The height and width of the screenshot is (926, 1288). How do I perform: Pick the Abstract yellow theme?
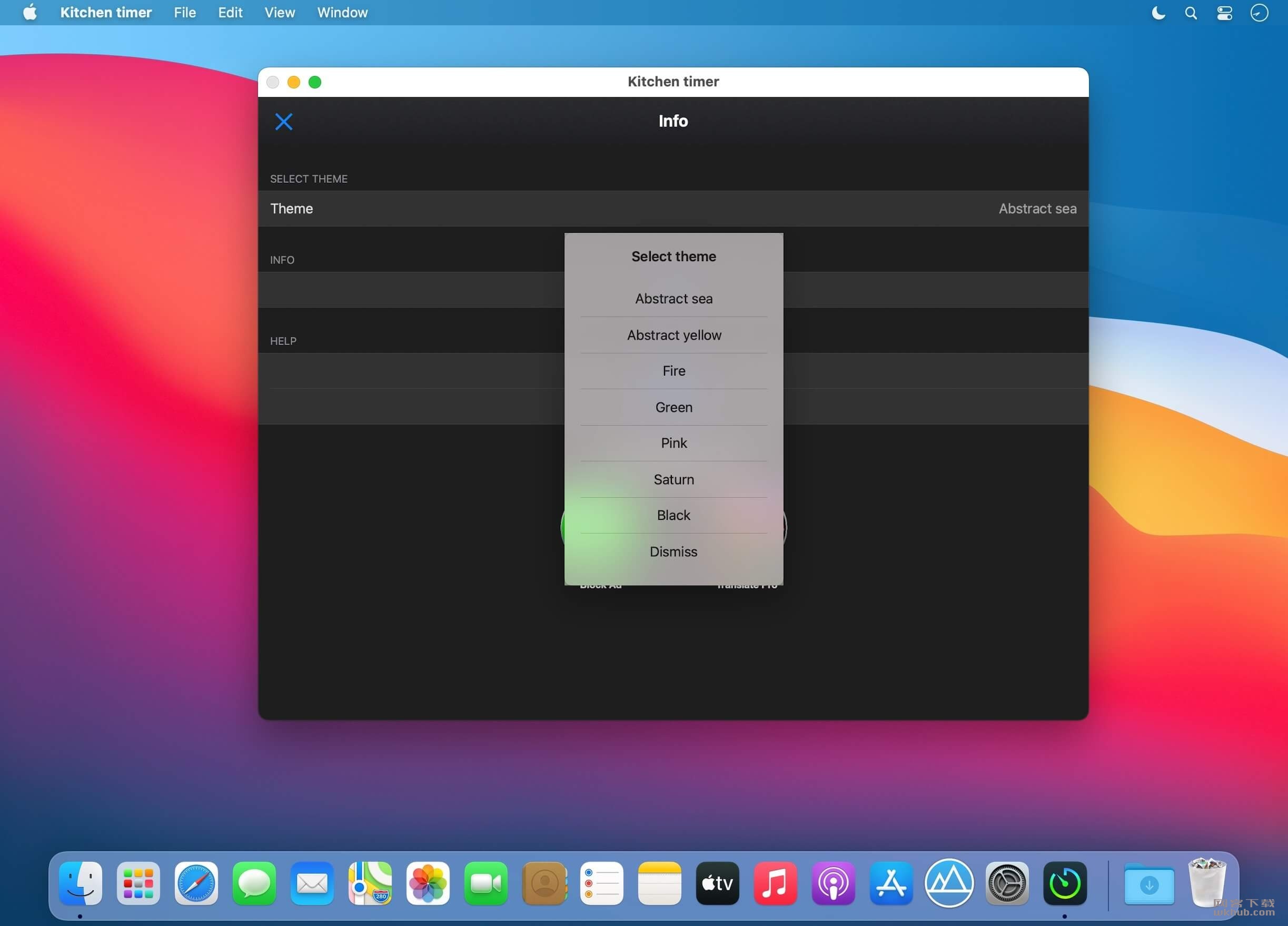tap(673, 335)
